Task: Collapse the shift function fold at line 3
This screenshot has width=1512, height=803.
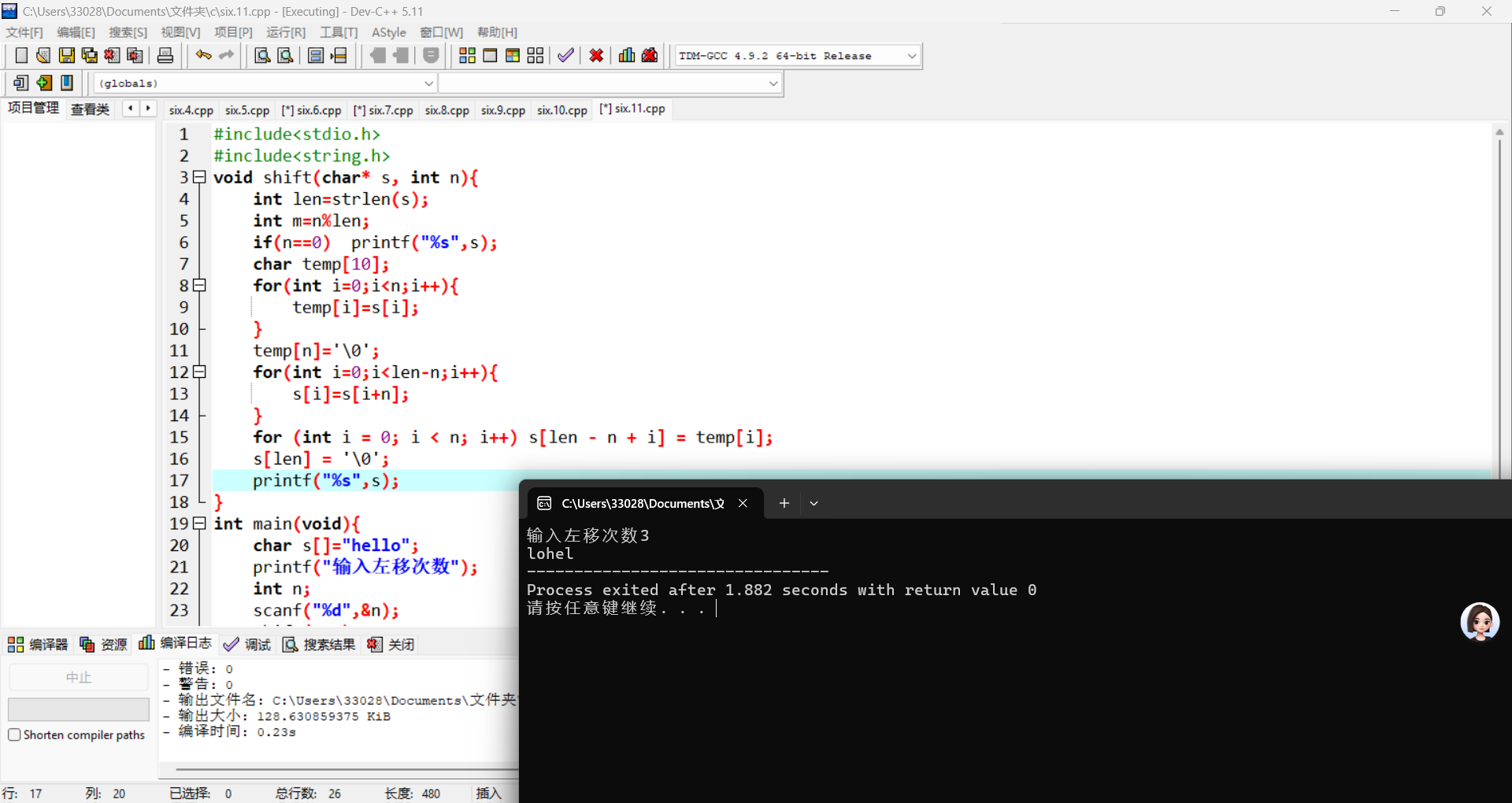Action: 200,177
